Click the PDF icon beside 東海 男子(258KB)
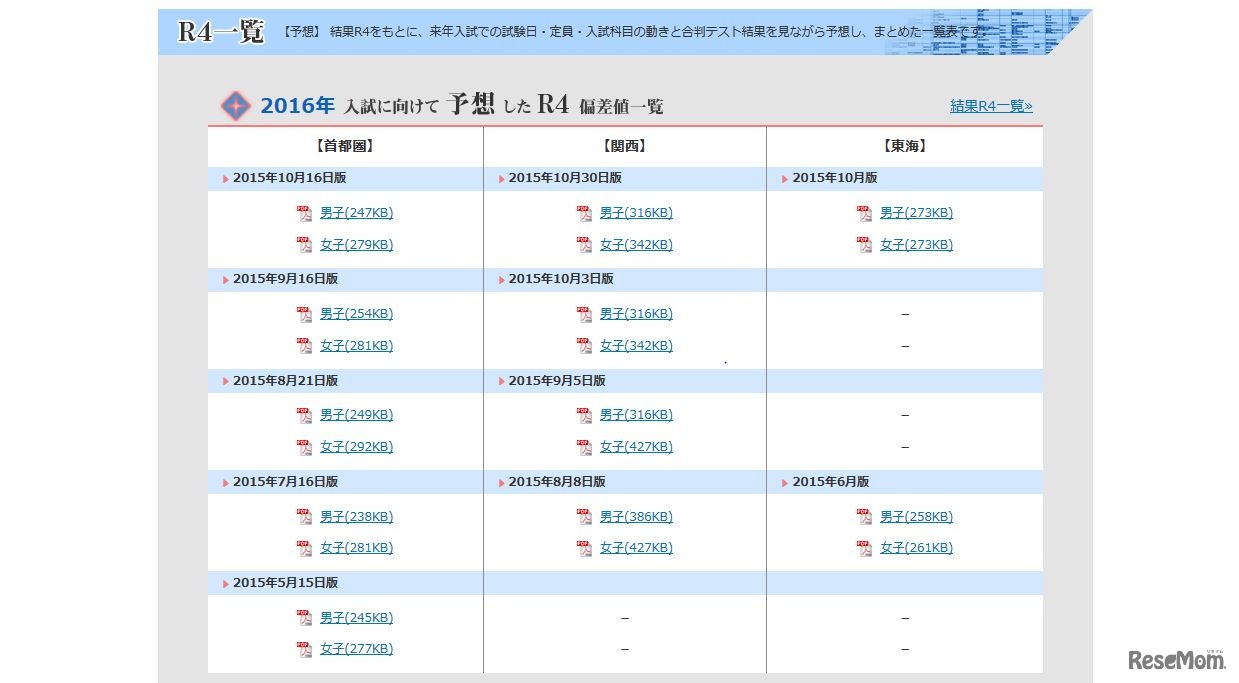This screenshot has width=1239, height=683. 863,516
